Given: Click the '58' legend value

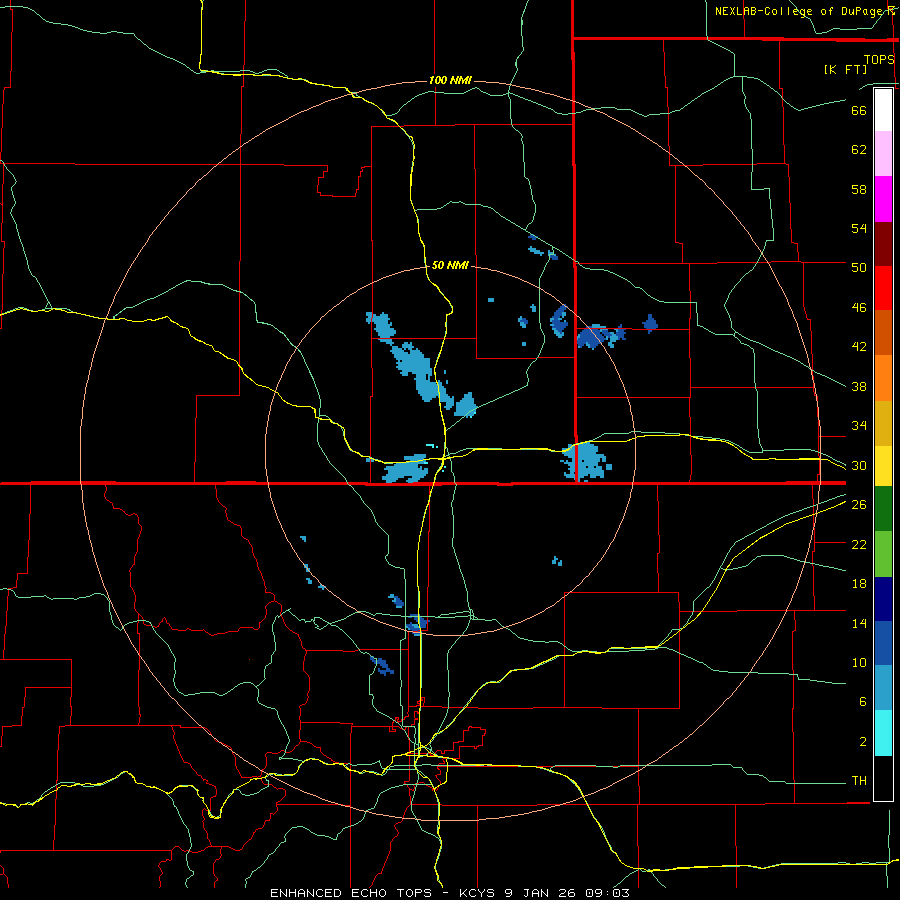Looking at the screenshot, I should (x=859, y=189).
